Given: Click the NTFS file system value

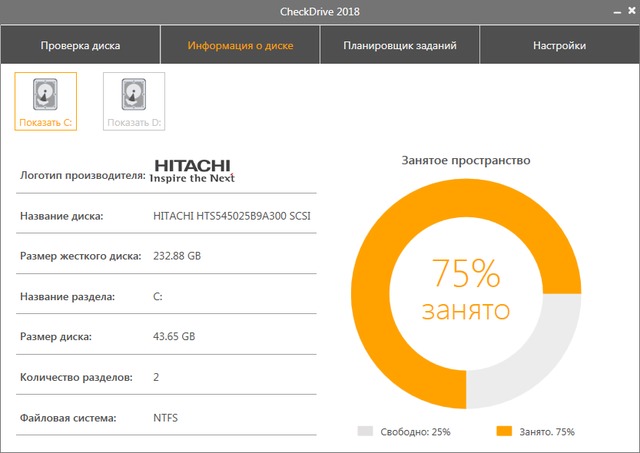Looking at the screenshot, I should (166, 417).
